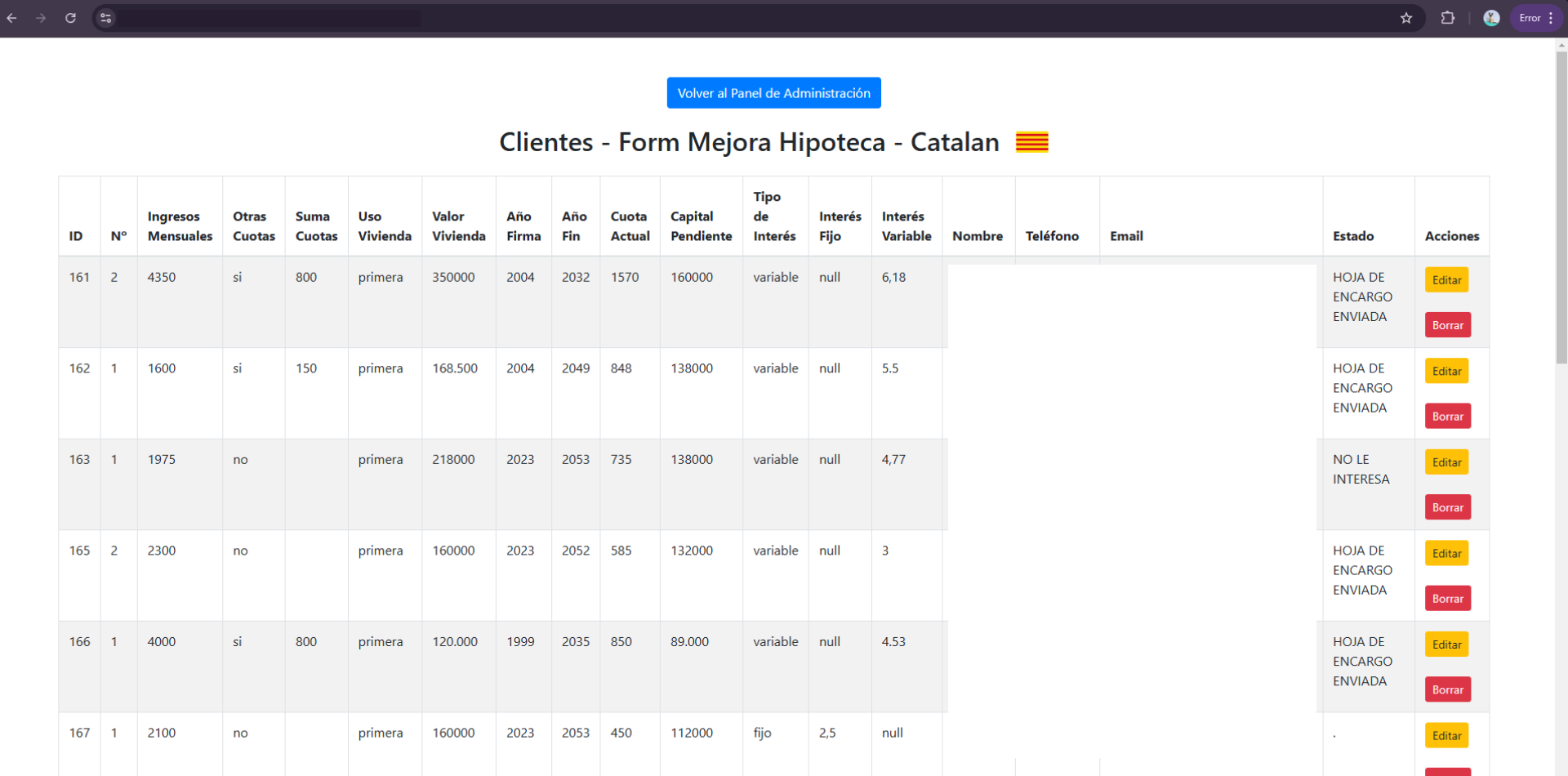Open the Error browser menu chip

1536,18
